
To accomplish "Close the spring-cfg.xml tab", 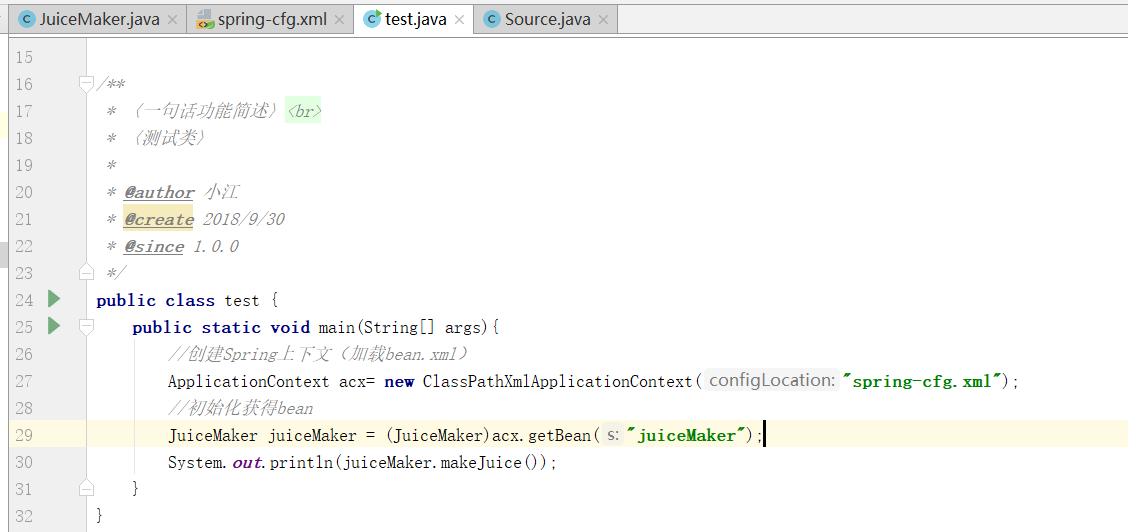I will pyautogui.click(x=340, y=20).
